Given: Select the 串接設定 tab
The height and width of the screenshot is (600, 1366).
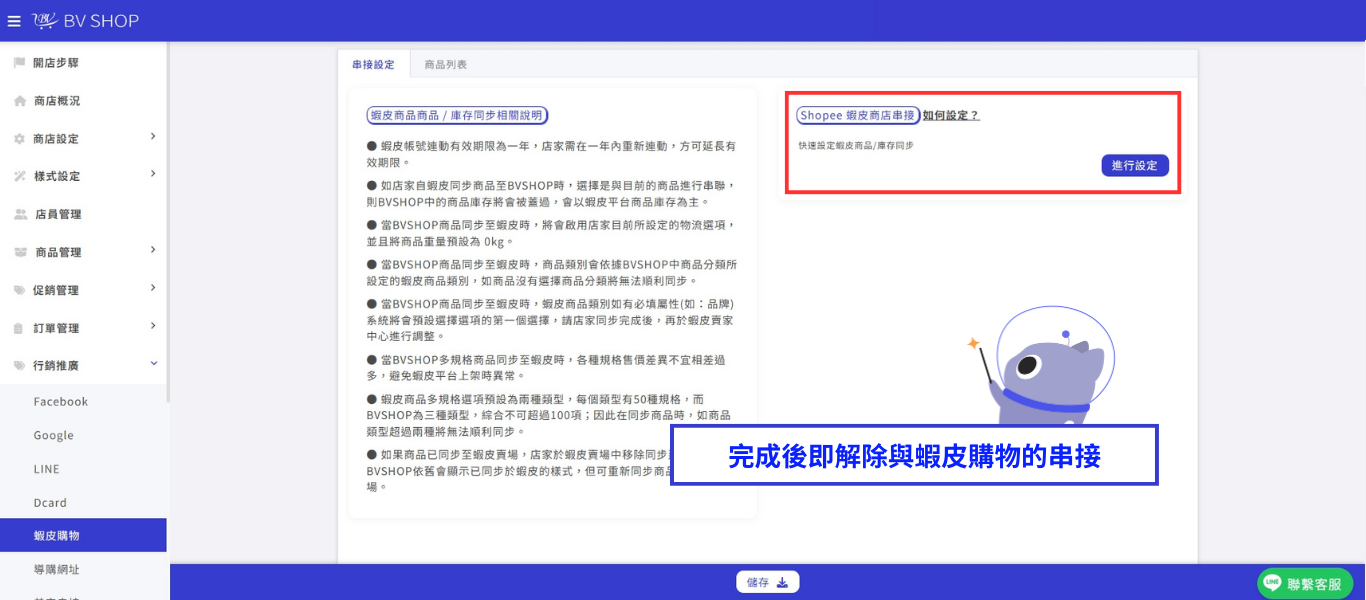Looking at the screenshot, I should tap(373, 64).
